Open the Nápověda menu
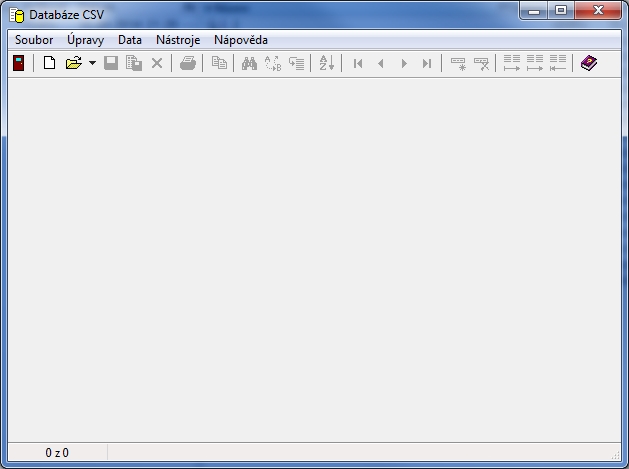Image resolution: width=629 pixels, height=469 pixels. point(241,40)
